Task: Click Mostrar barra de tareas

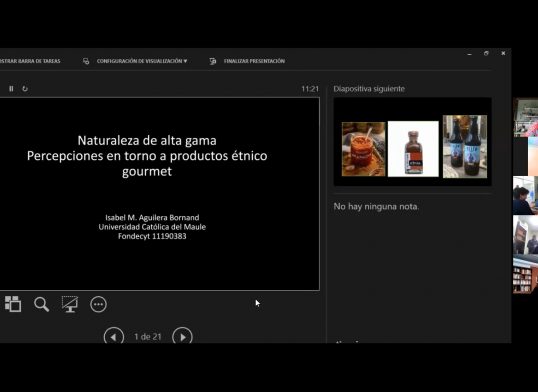Action: coord(30,61)
